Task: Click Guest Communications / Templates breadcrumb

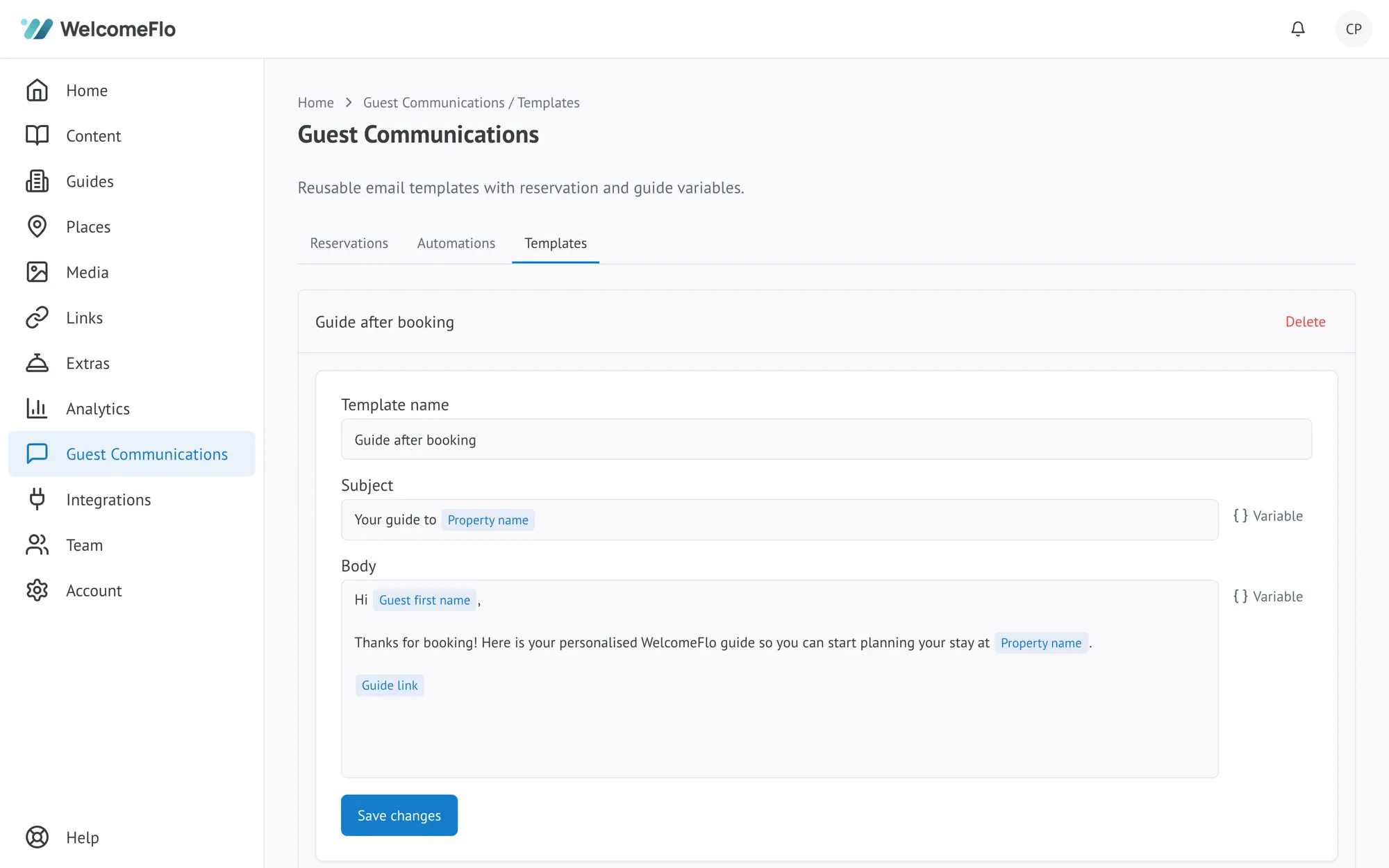Action: (x=472, y=103)
